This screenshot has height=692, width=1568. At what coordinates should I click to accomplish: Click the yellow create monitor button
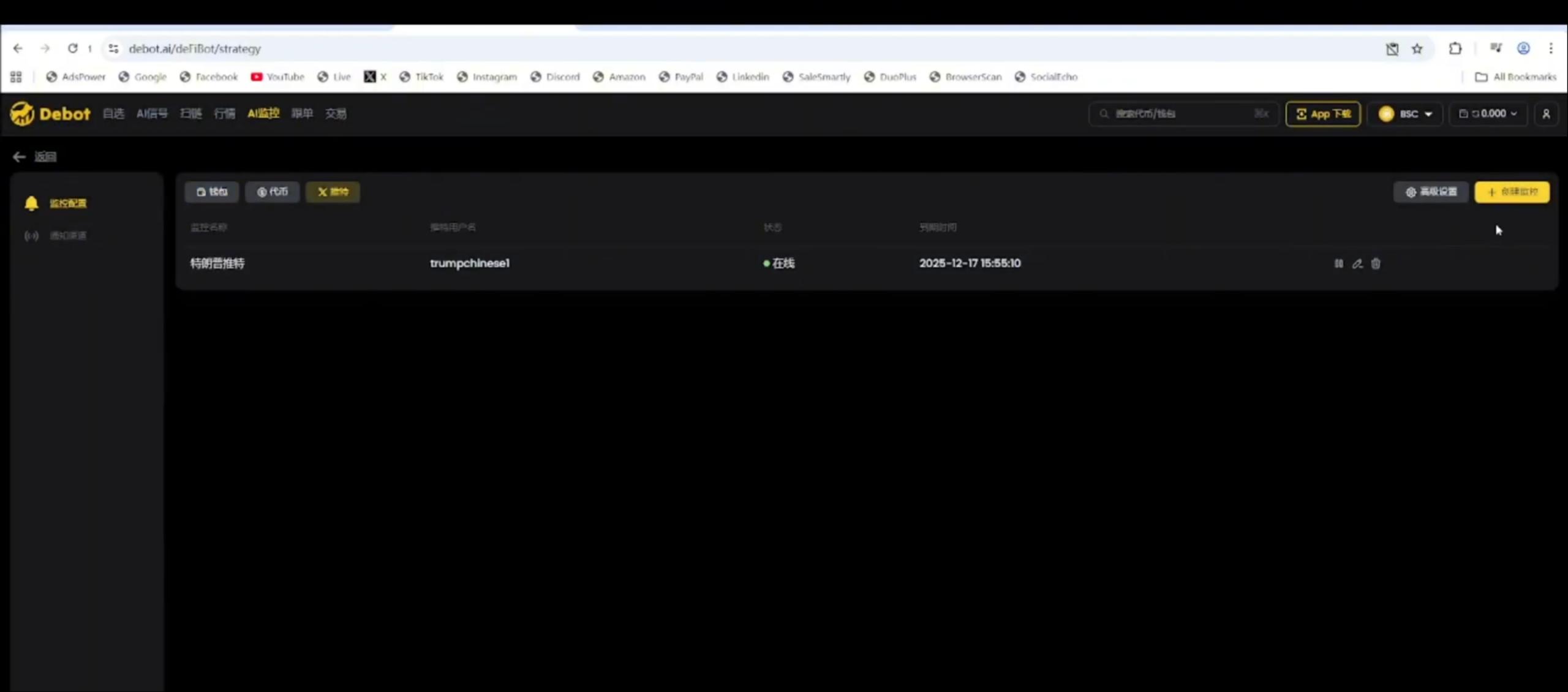[x=1512, y=192]
